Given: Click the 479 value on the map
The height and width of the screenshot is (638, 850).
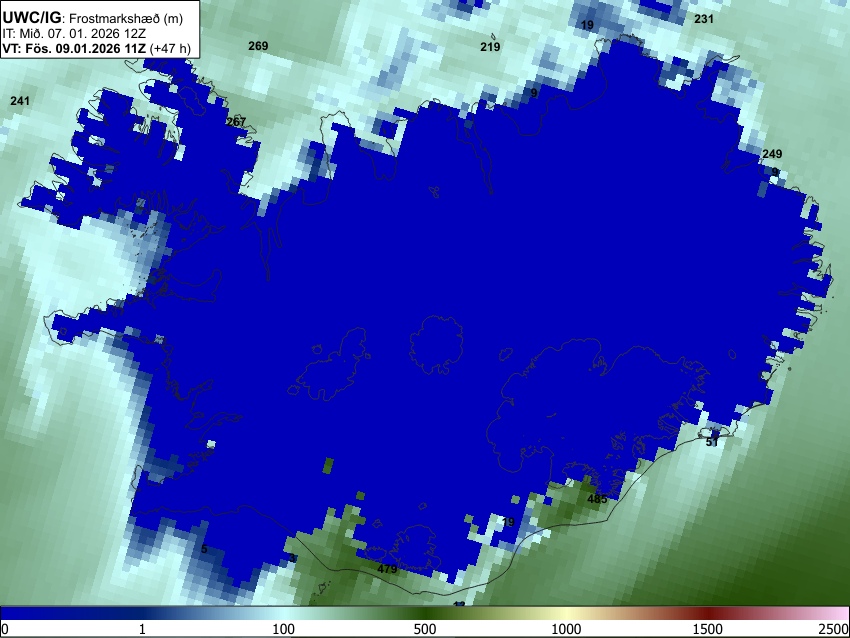Looking at the screenshot, I should point(387,569).
